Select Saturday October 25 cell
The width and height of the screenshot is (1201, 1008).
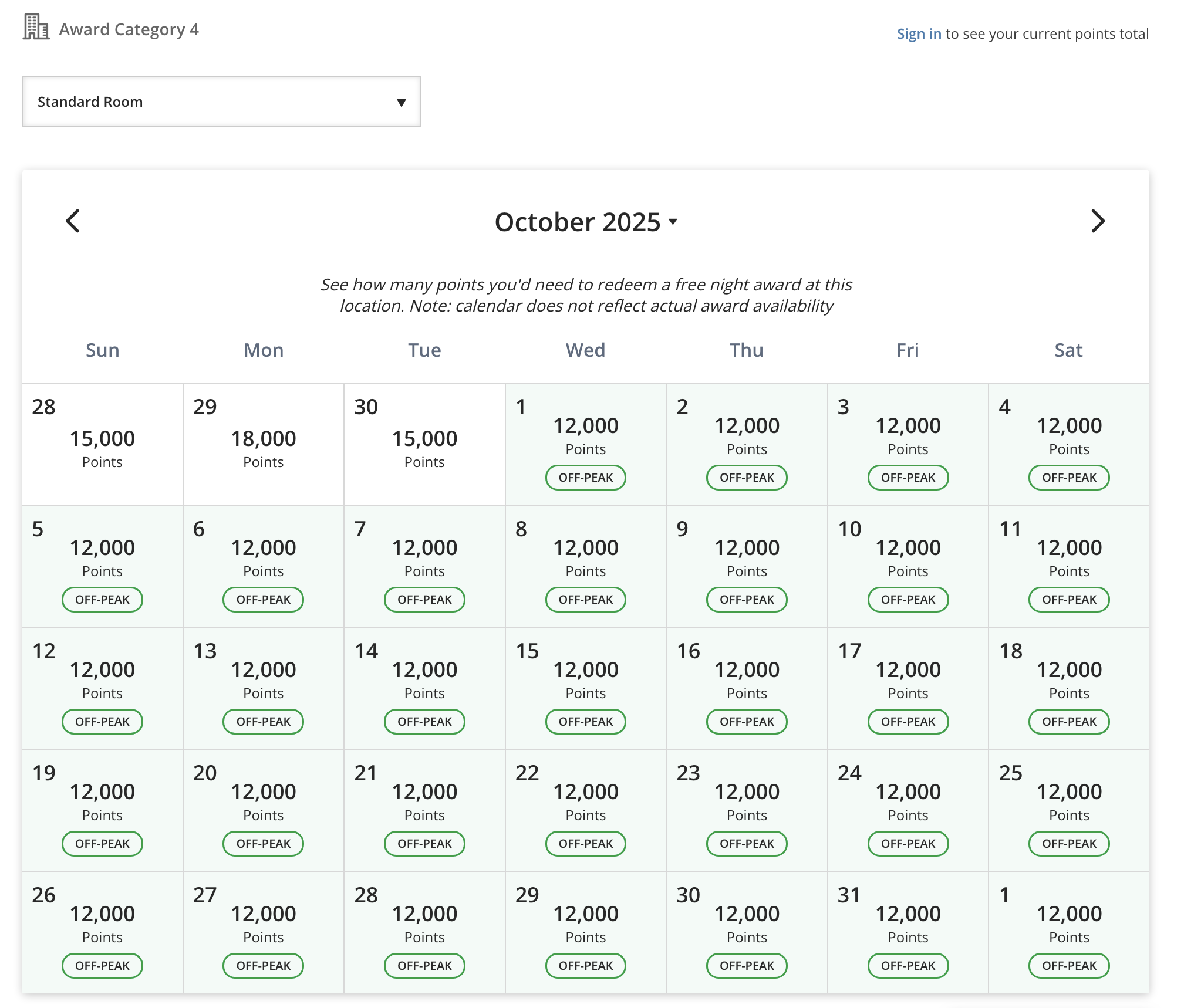pos(1069,810)
